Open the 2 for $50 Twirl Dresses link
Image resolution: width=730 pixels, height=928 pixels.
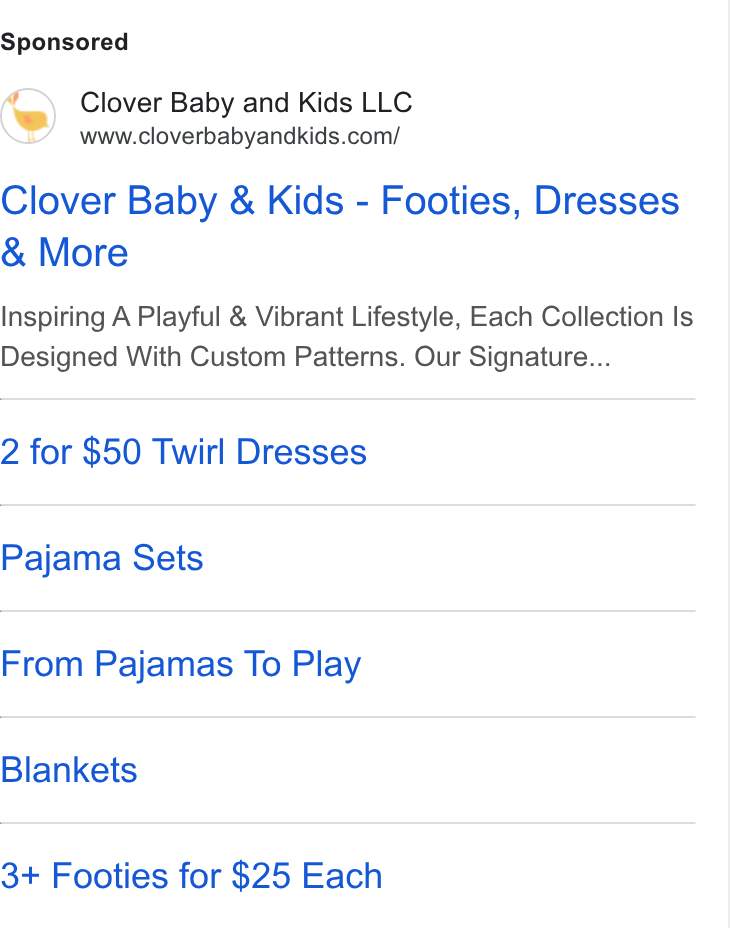184,452
